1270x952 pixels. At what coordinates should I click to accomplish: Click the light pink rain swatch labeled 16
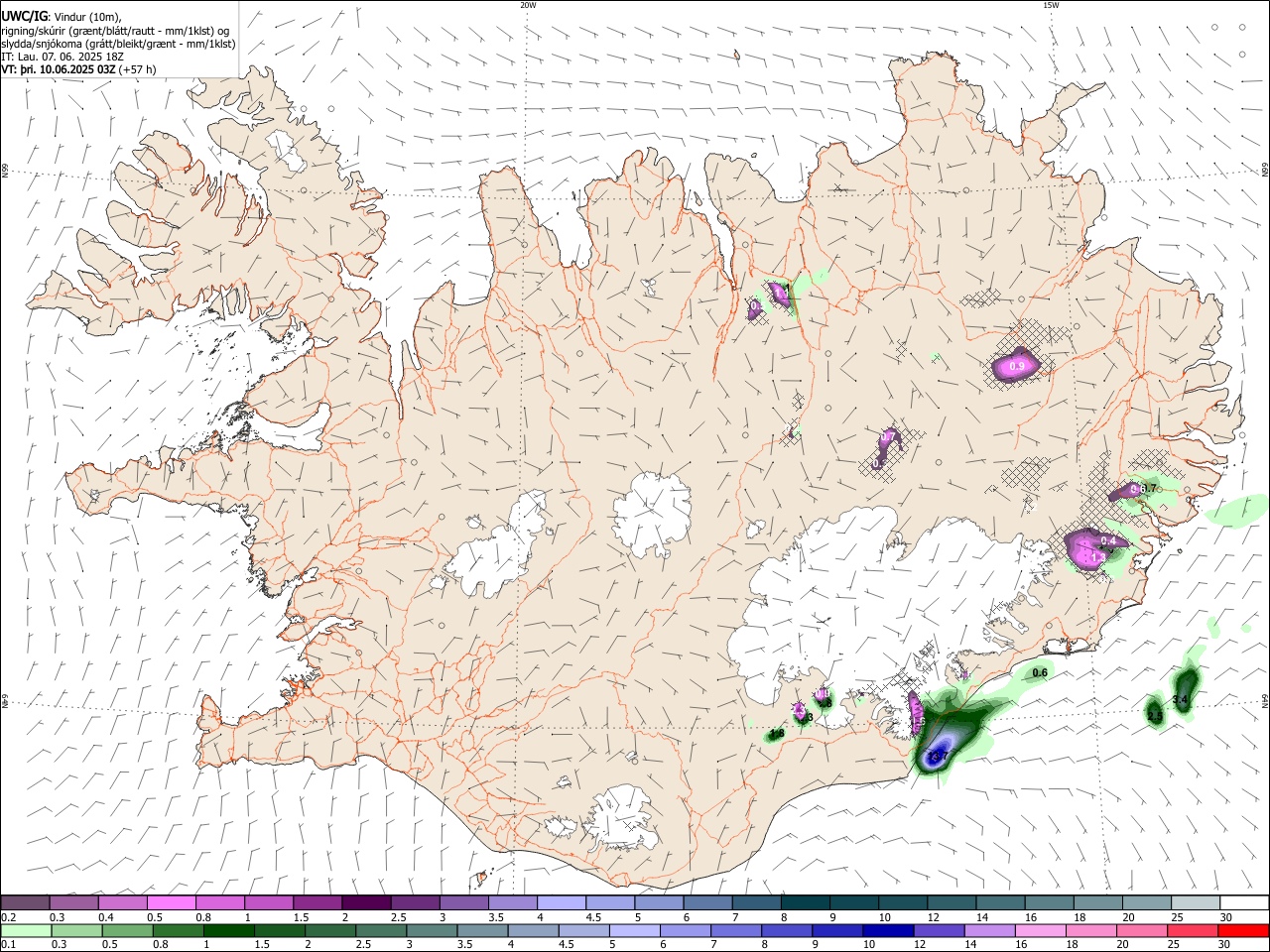(1040, 930)
